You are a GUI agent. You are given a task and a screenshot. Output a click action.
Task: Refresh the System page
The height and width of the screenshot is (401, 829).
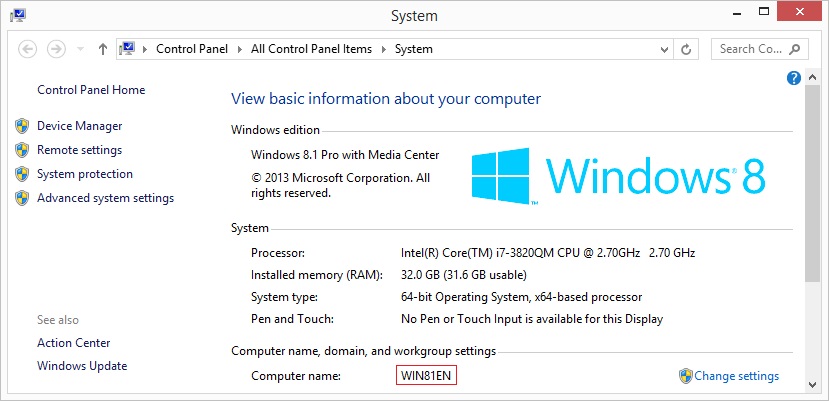[686, 49]
